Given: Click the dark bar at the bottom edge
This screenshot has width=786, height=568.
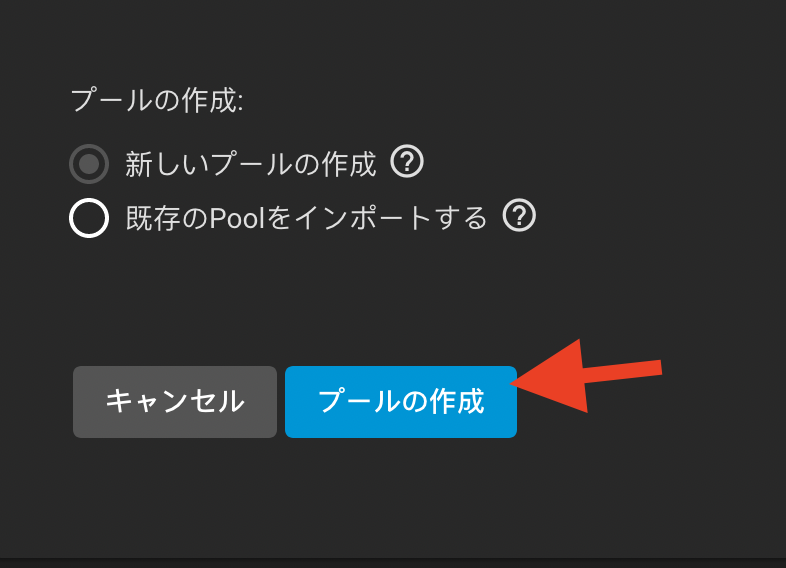Looking at the screenshot, I should (393, 563).
